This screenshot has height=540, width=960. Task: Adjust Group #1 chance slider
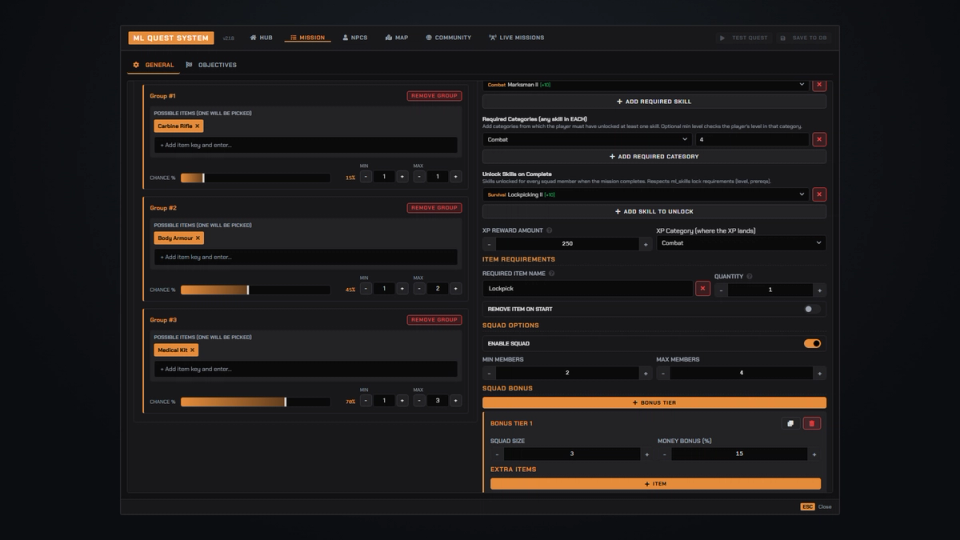(x=255, y=178)
